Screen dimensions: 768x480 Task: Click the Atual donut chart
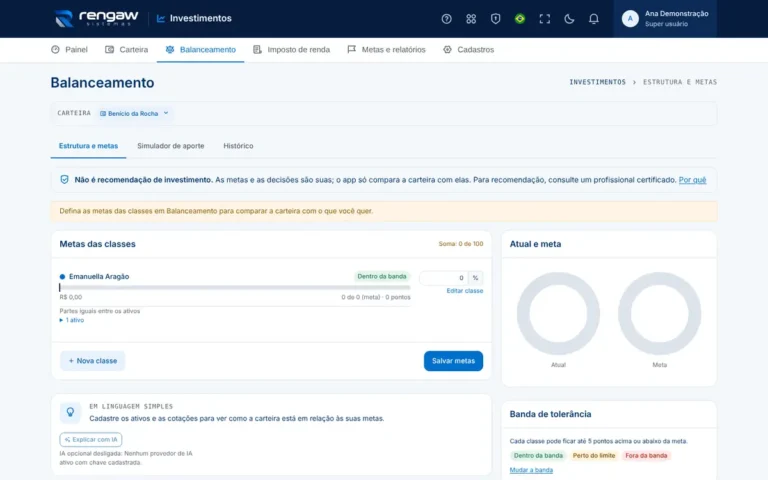click(558, 313)
